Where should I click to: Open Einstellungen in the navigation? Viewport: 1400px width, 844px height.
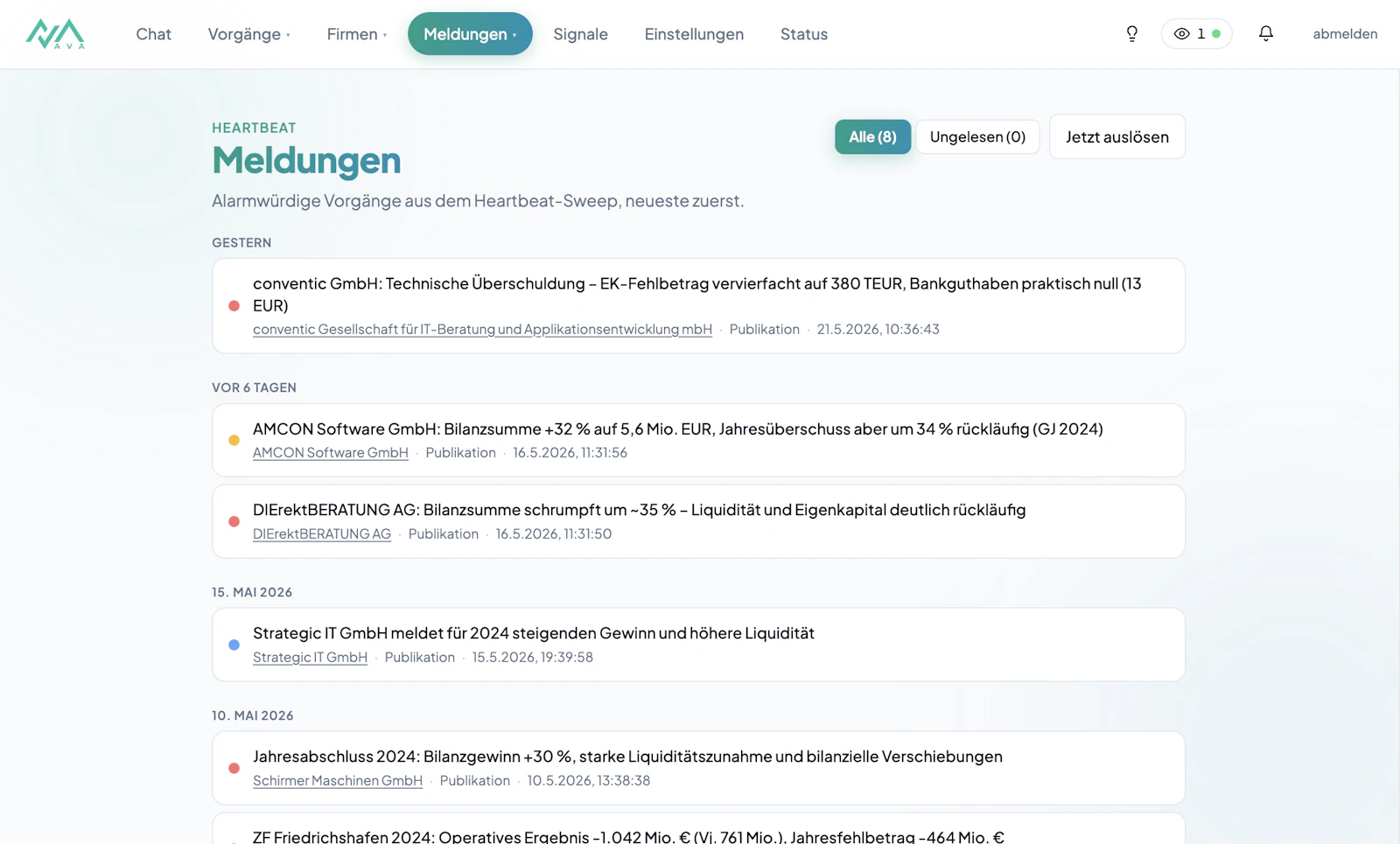694,34
